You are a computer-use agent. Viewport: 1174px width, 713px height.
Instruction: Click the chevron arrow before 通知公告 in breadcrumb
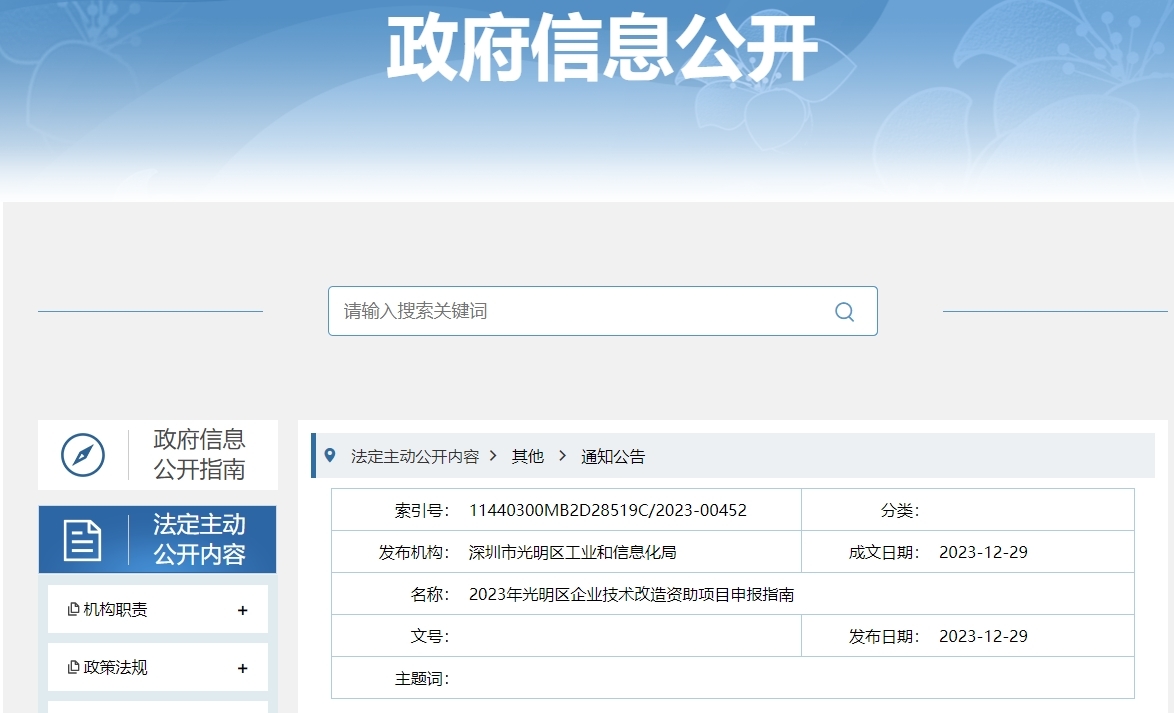click(562, 456)
